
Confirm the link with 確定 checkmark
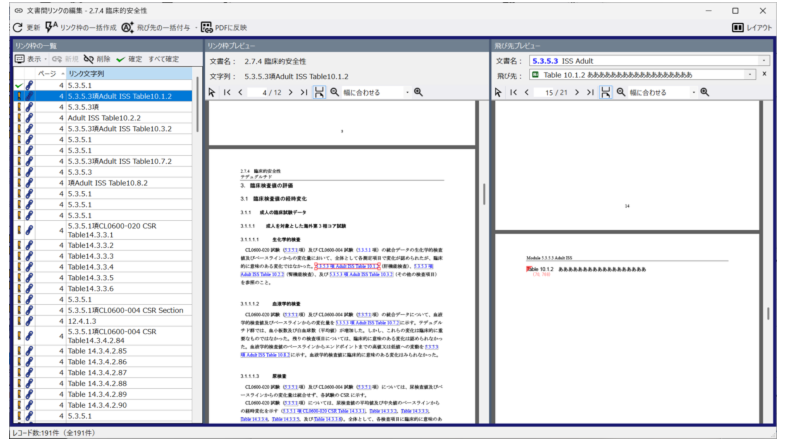click(128, 59)
